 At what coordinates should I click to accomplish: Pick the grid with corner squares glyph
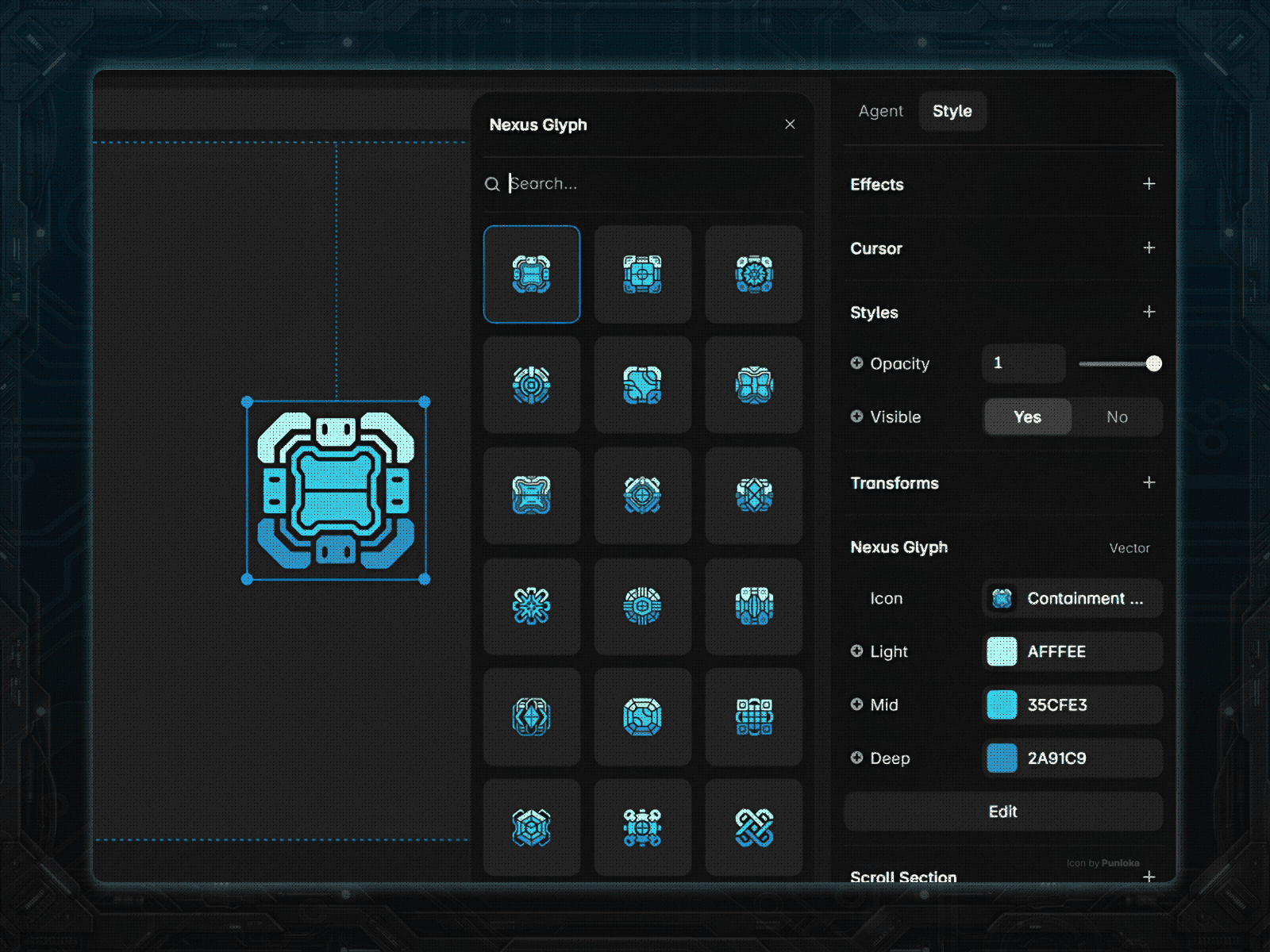click(754, 717)
